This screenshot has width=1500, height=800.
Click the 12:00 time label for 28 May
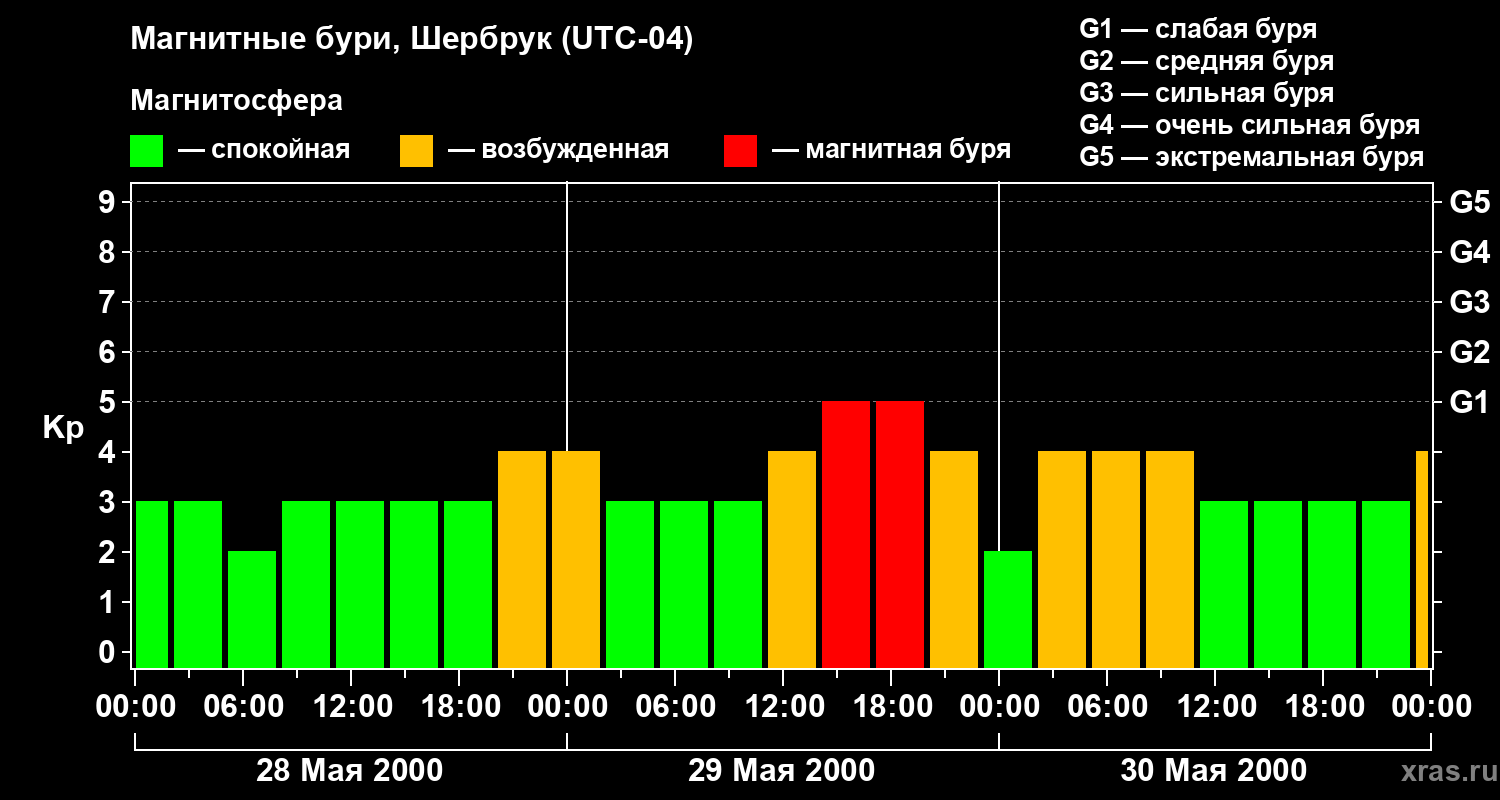351,707
